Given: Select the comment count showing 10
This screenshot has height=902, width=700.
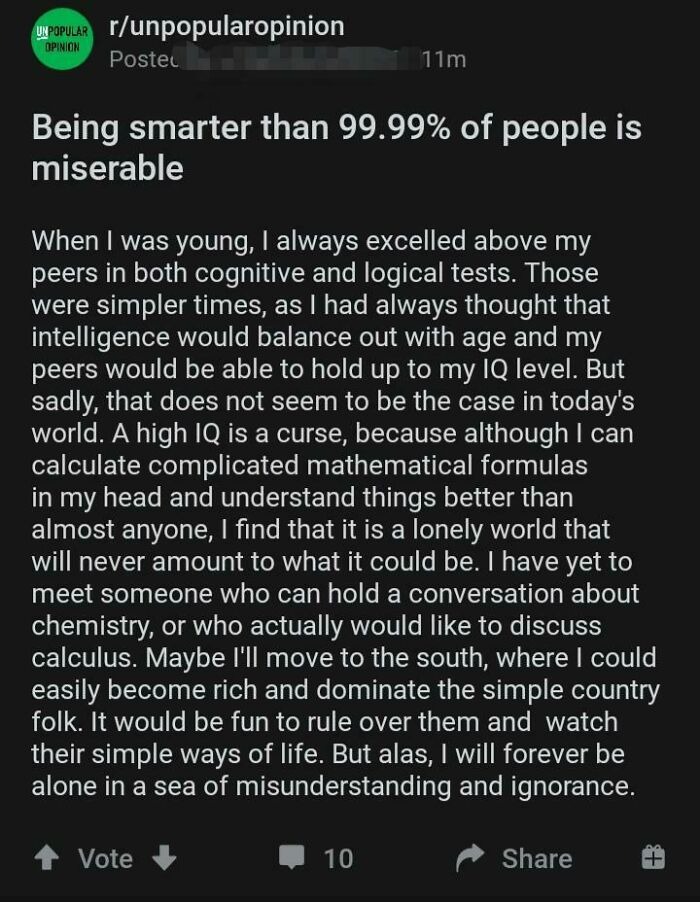Looking at the screenshot, I should [336, 858].
